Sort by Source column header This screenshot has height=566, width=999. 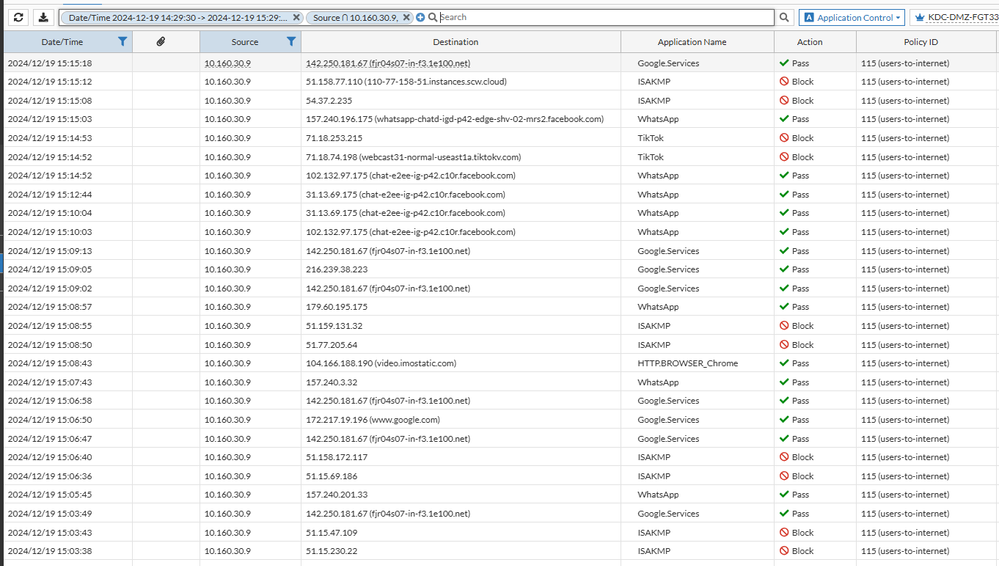coord(245,42)
